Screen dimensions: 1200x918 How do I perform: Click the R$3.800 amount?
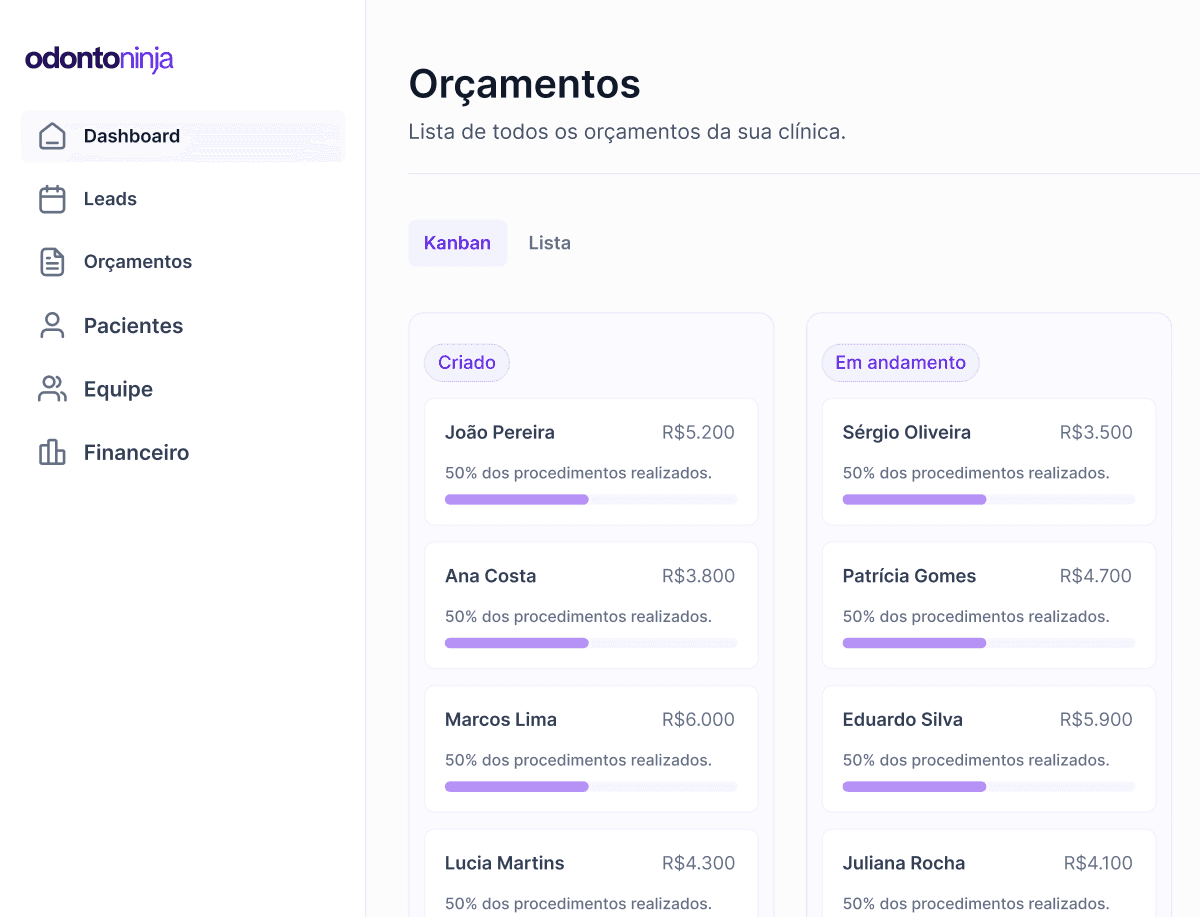tap(698, 576)
